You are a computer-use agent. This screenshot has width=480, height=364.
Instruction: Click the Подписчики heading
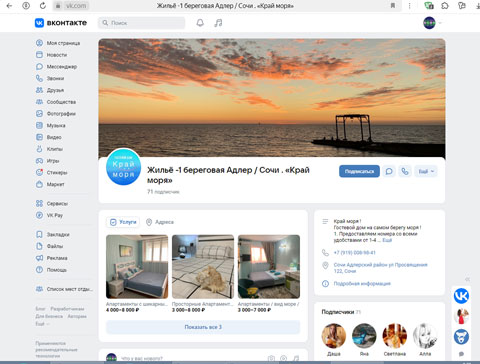(338, 312)
